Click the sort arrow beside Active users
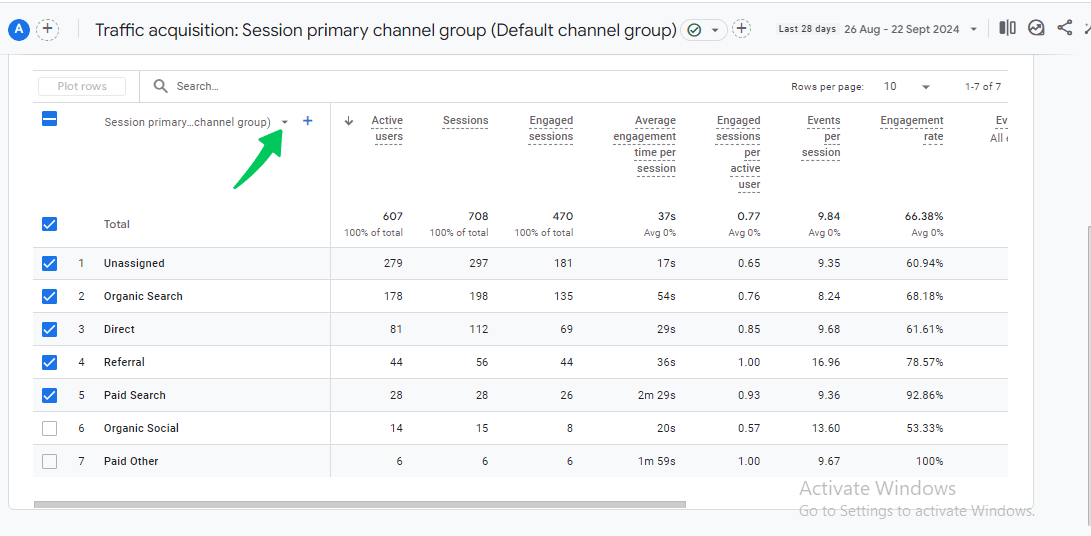Image resolution: width=1091 pixels, height=536 pixels. 349,121
